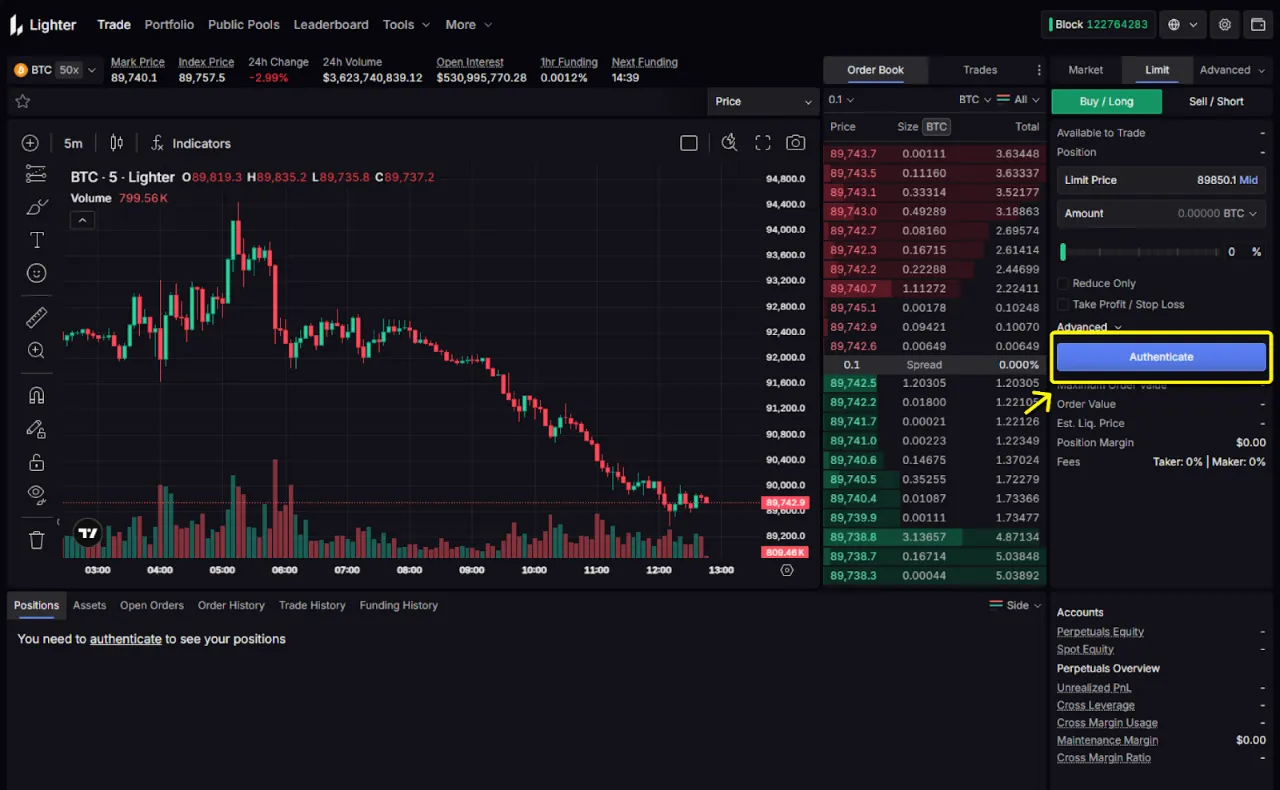Click the order amount percentage slider
The width and height of the screenshot is (1280, 790).
[x=1140, y=252]
